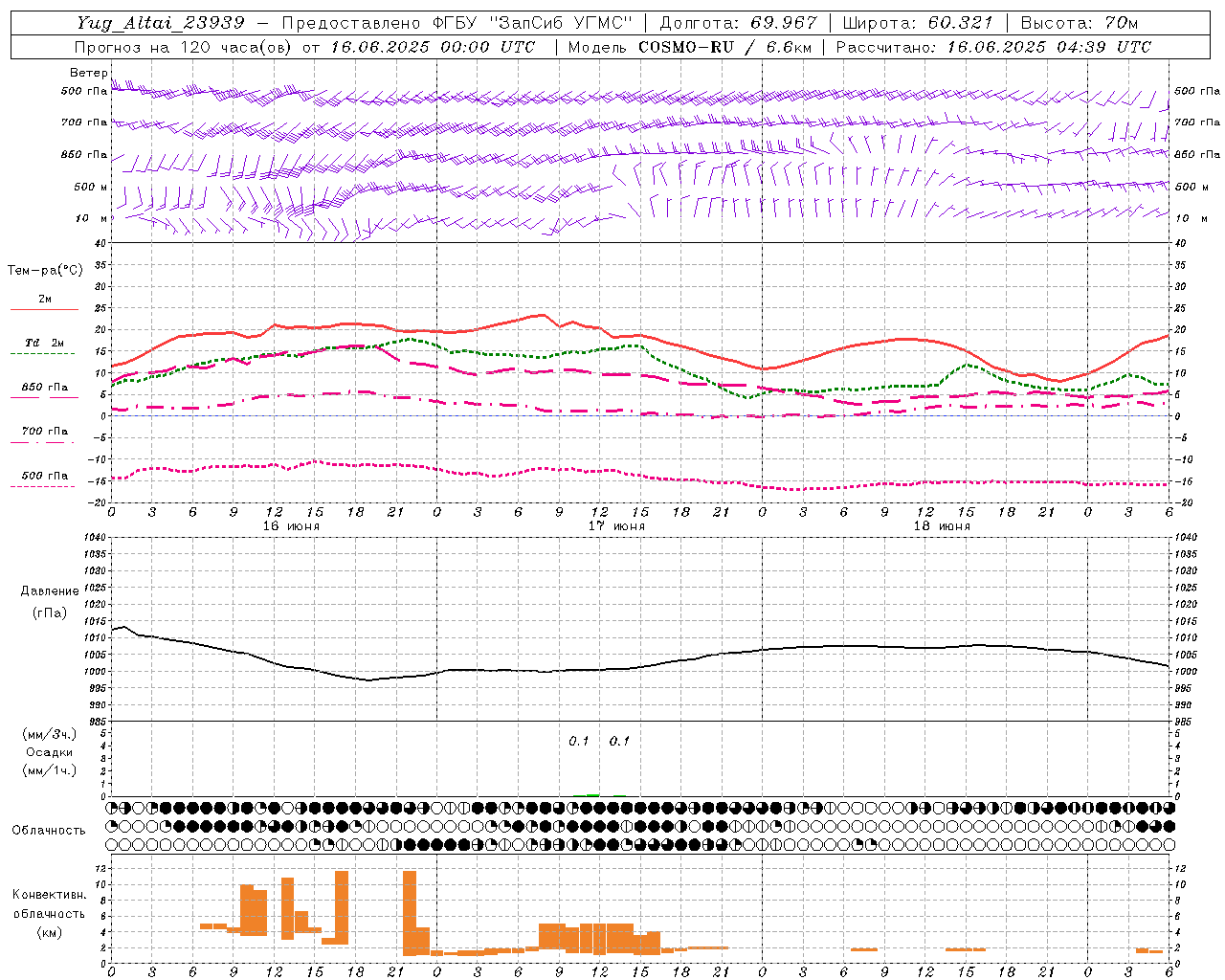
Task: Click the 17 июня date label
Action: pos(616,526)
